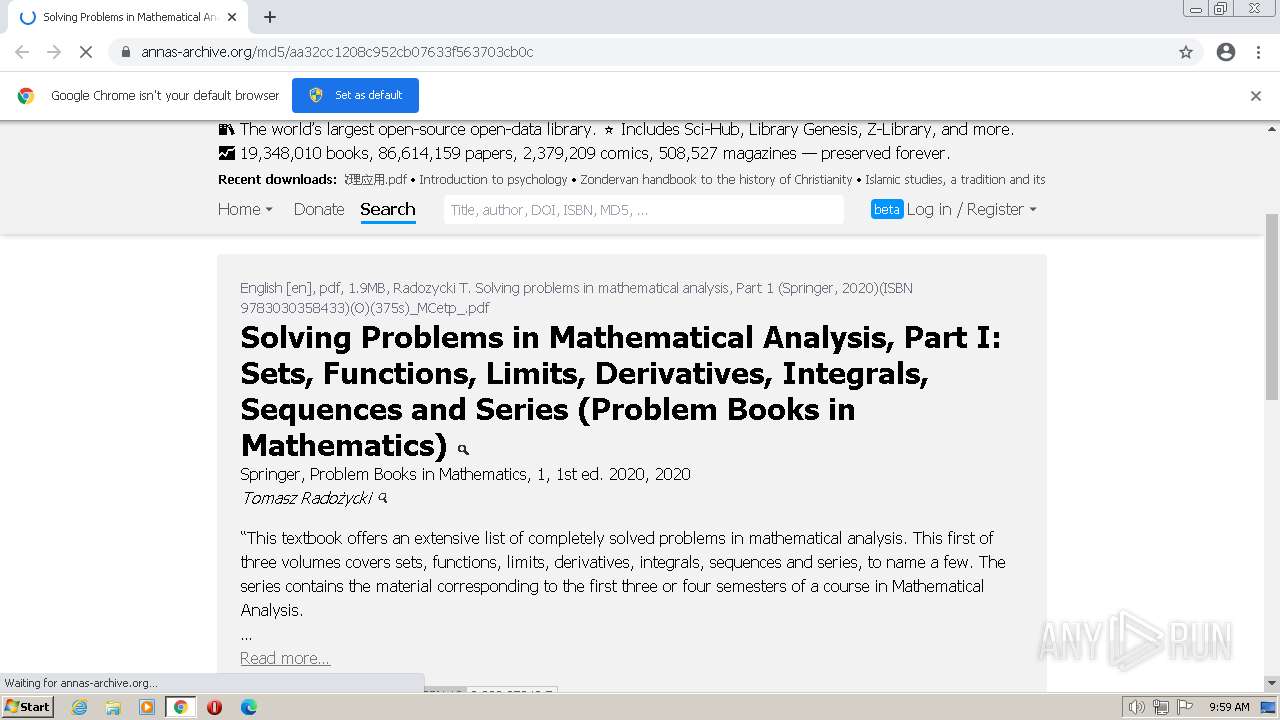The height and width of the screenshot is (720, 1280).
Task: Click the padlock site info icon
Action: (x=125, y=52)
